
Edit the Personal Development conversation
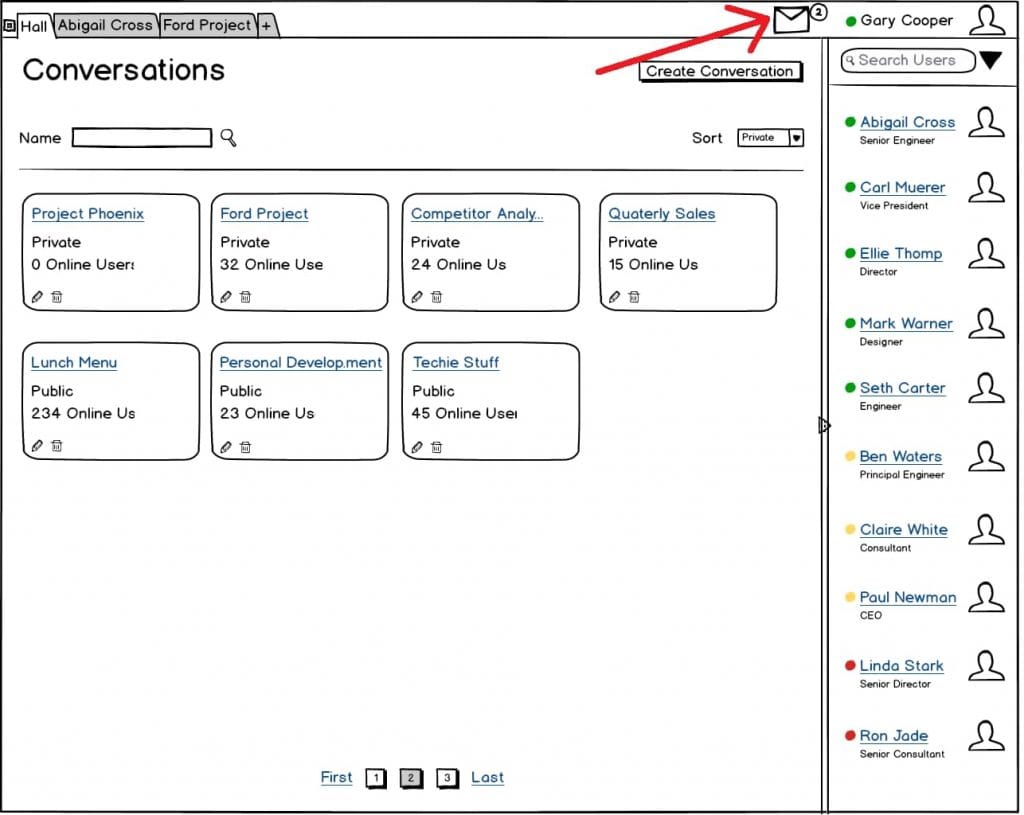click(x=226, y=447)
